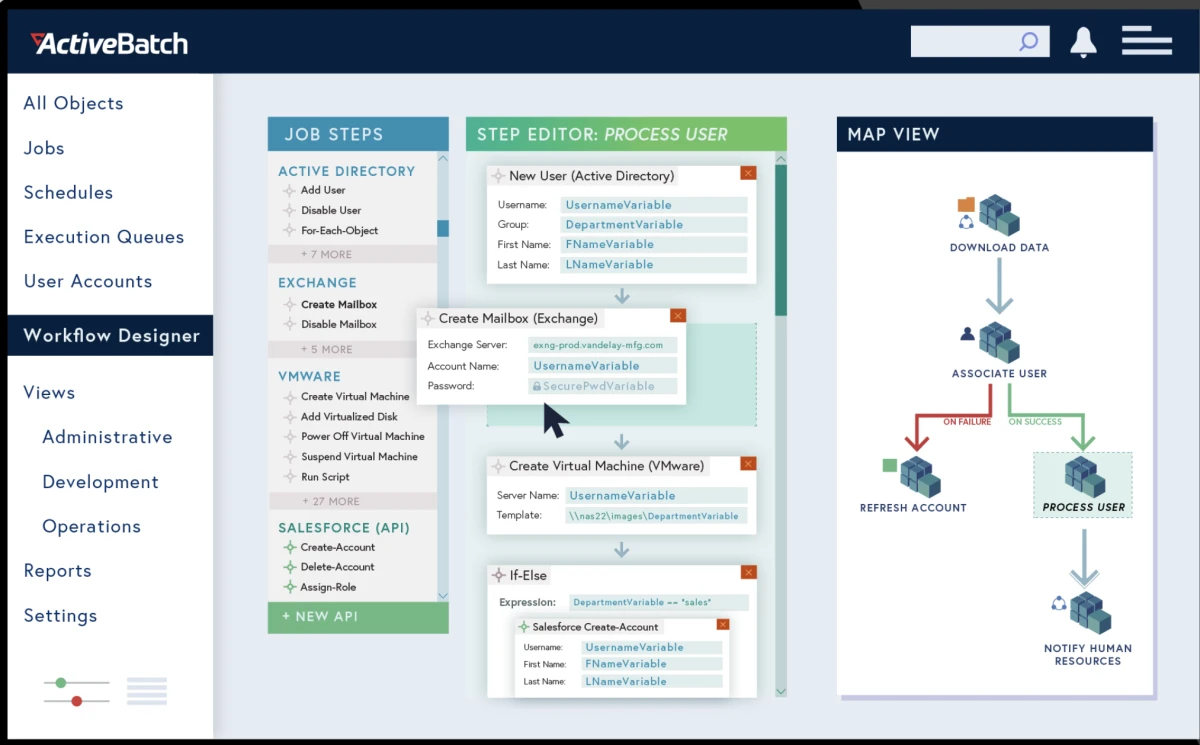This screenshot has width=1200, height=745.
Task: Select the Disable User job step
Action: pos(331,210)
